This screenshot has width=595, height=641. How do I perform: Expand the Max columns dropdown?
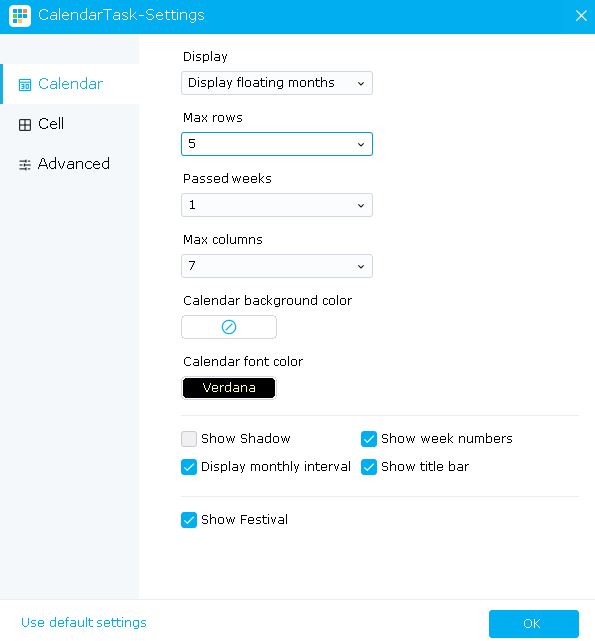pos(277,266)
